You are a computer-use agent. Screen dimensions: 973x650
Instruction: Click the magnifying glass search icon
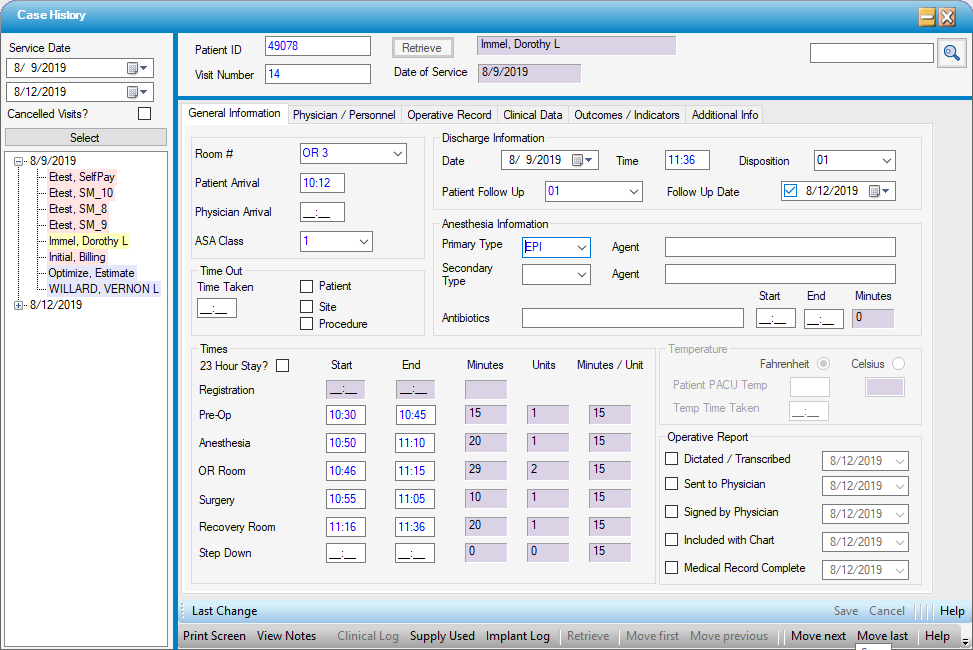click(951, 53)
